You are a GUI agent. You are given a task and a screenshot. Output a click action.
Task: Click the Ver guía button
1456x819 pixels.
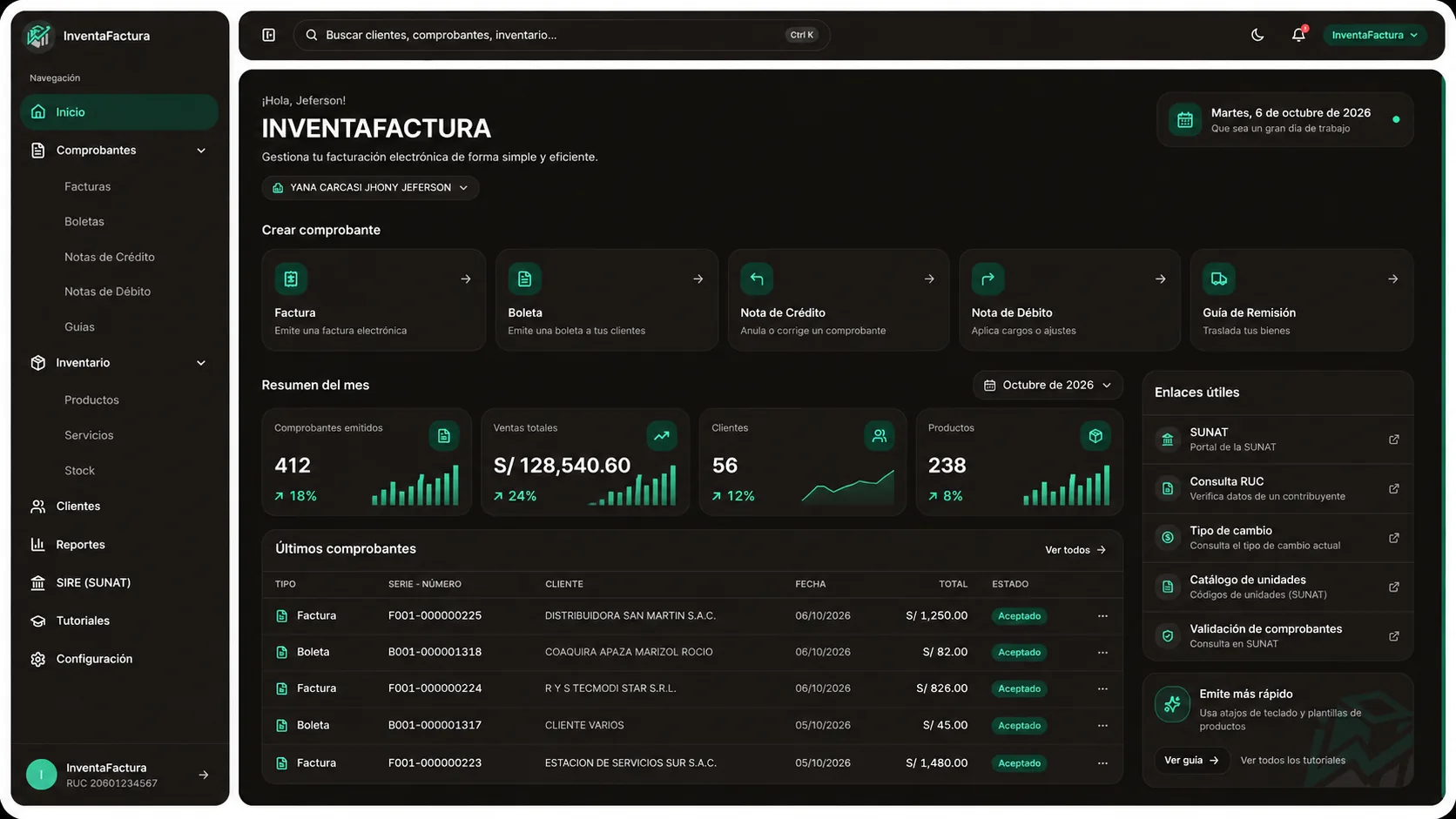click(1191, 761)
